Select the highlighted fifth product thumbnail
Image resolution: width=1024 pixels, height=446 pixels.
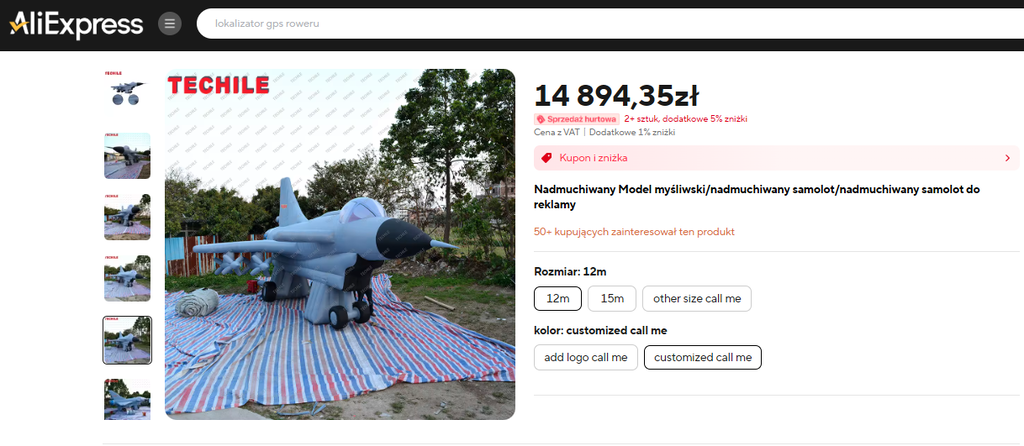tap(127, 340)
